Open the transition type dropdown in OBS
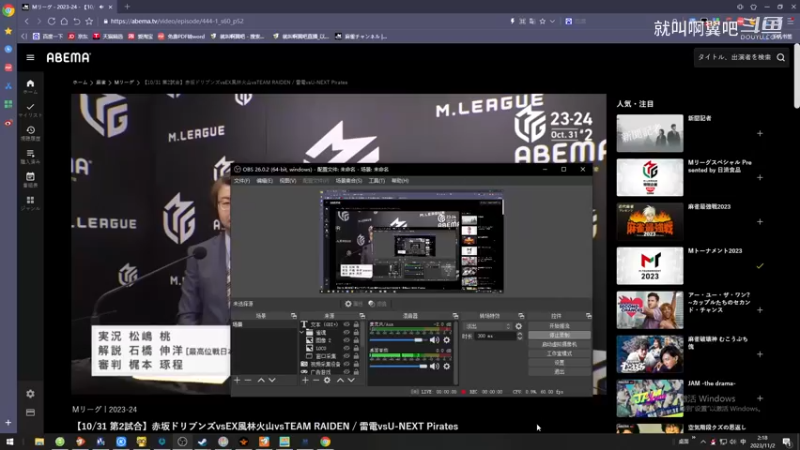The height and width of the screenshot is (450, 800). tap(488, 326)
